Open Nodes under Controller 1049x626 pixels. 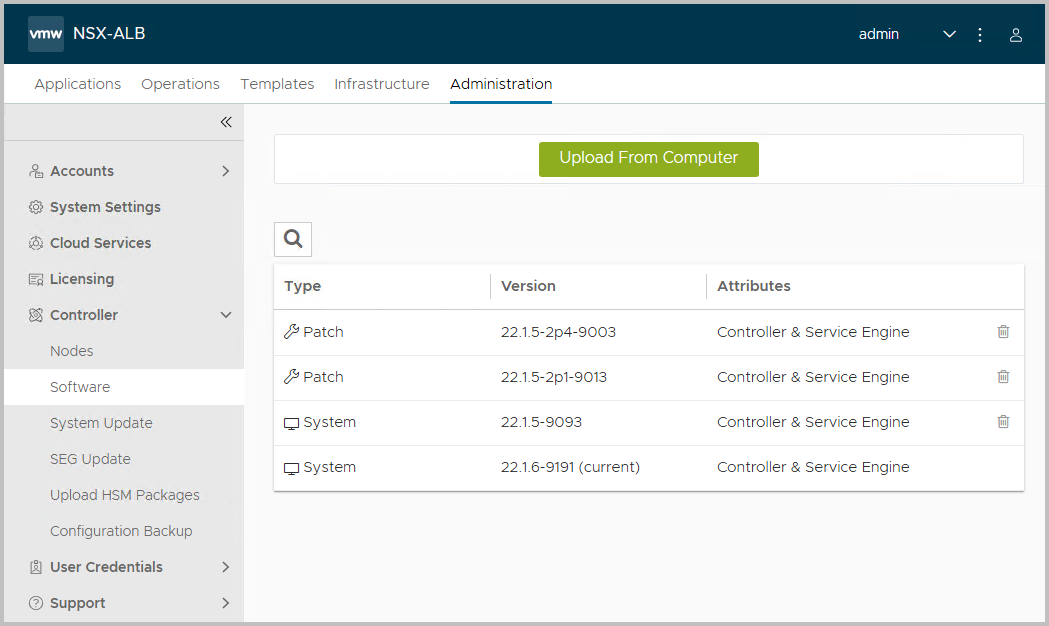[72, 351]
